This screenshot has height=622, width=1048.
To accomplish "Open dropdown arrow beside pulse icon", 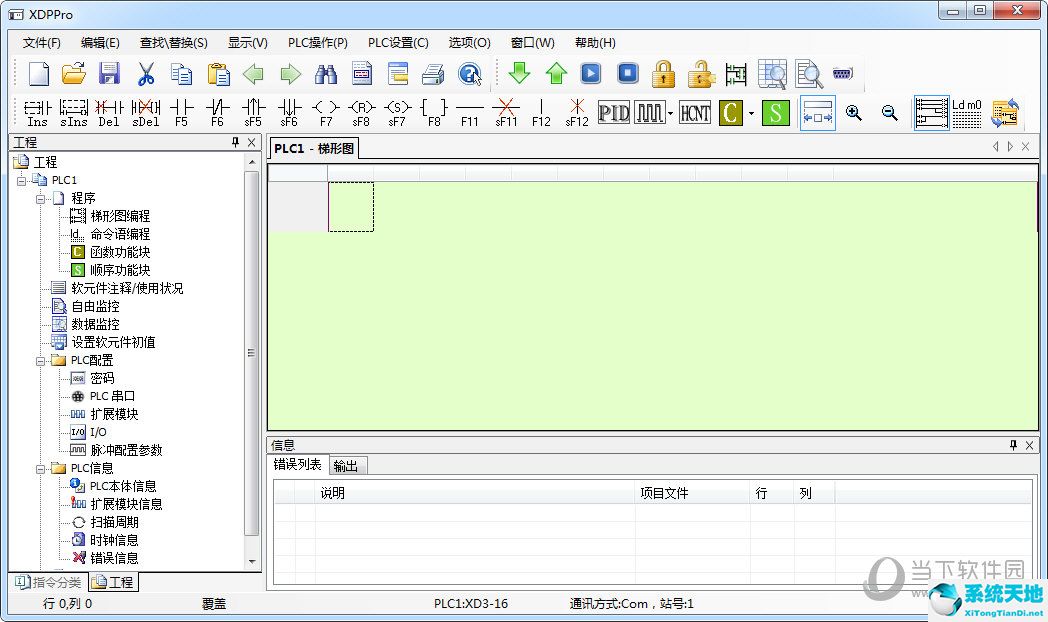I will (670, 113).
